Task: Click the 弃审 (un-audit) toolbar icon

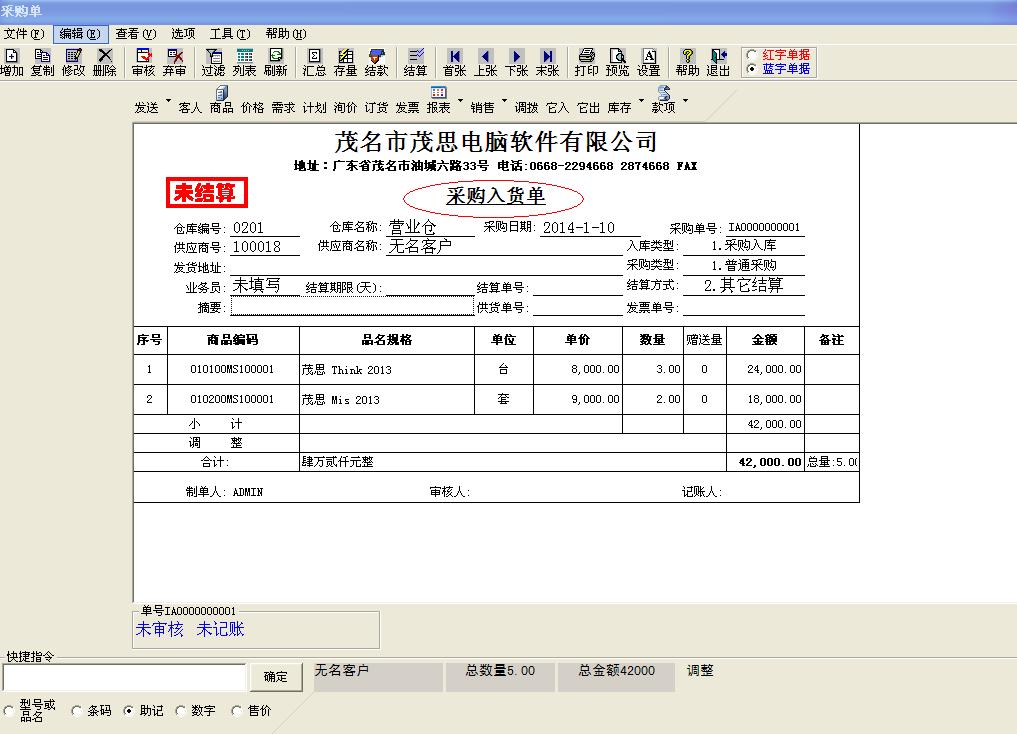Action: [x=174, y=62]
